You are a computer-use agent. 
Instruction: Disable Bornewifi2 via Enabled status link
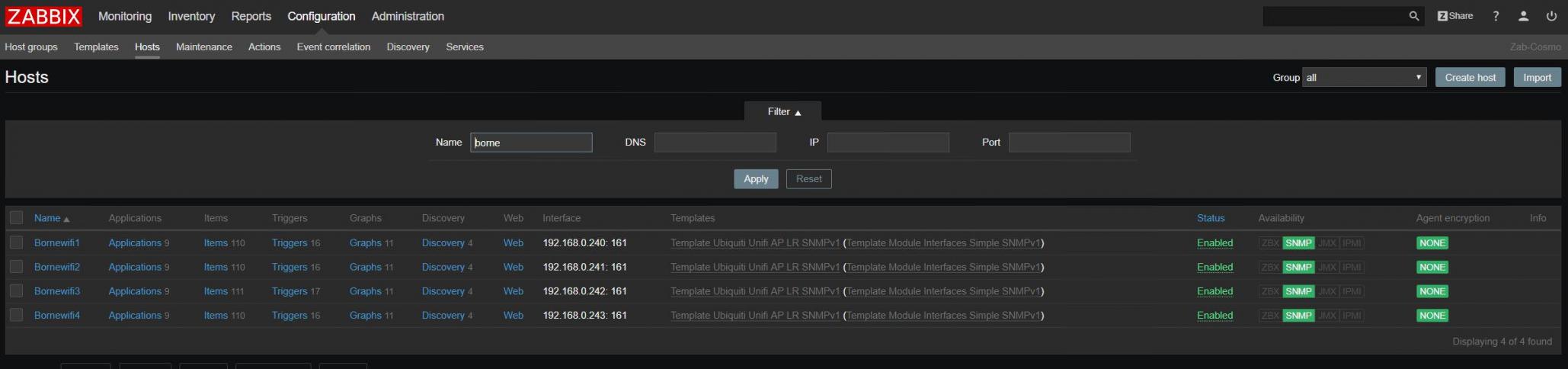[x=1214, y=267]
